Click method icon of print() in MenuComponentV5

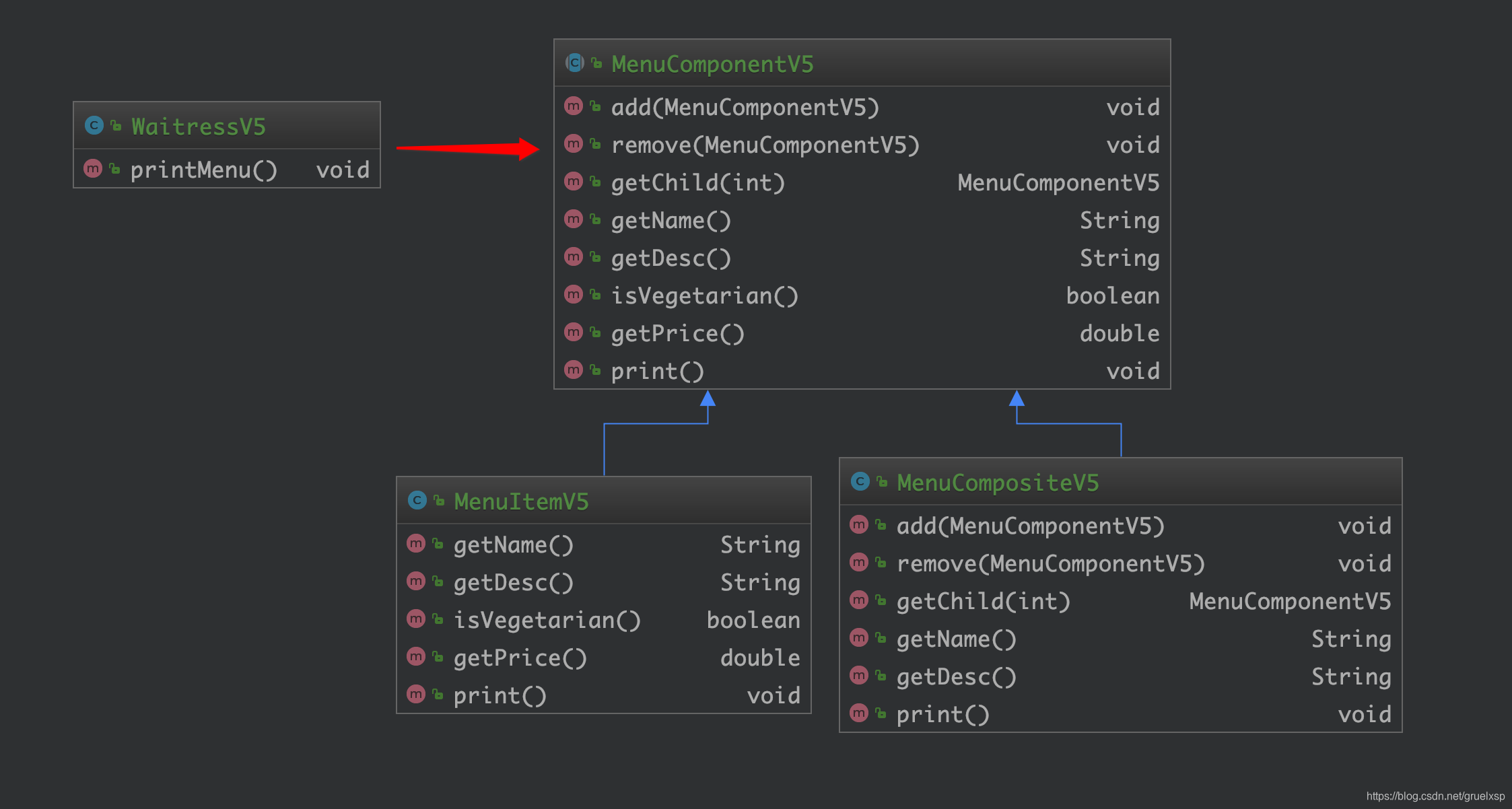574,370
